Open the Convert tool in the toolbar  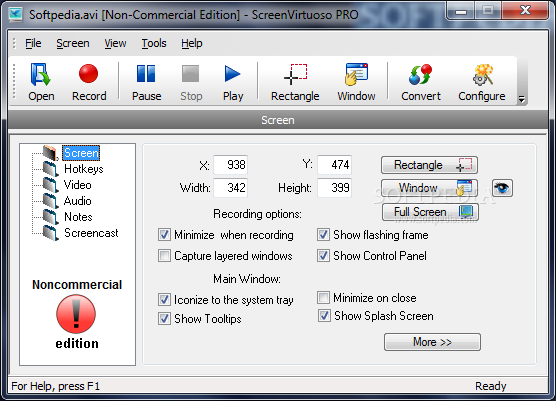click(x=421, y=82)
